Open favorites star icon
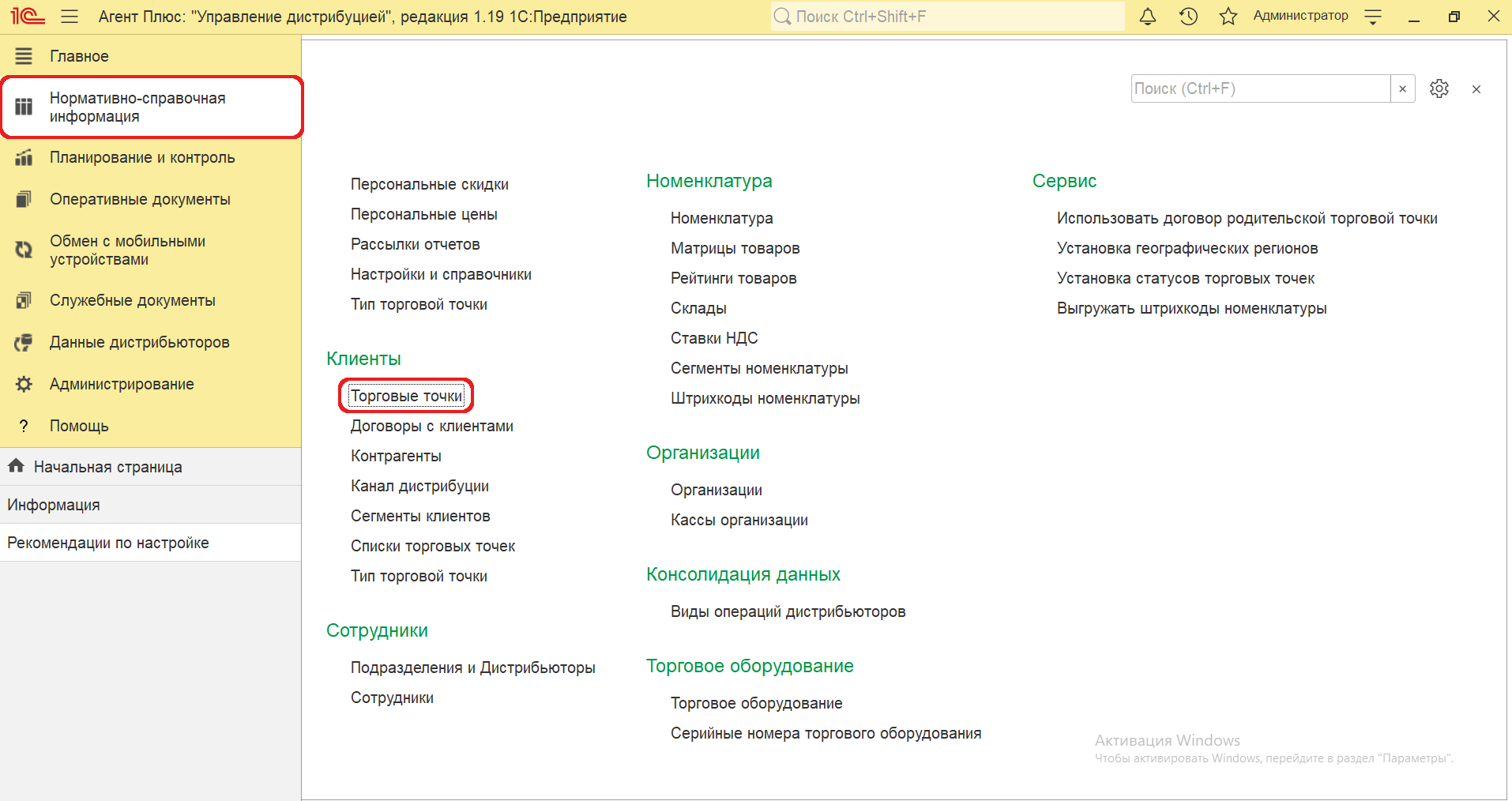This screenshot has height=801, width=1512. (1228, 17)
